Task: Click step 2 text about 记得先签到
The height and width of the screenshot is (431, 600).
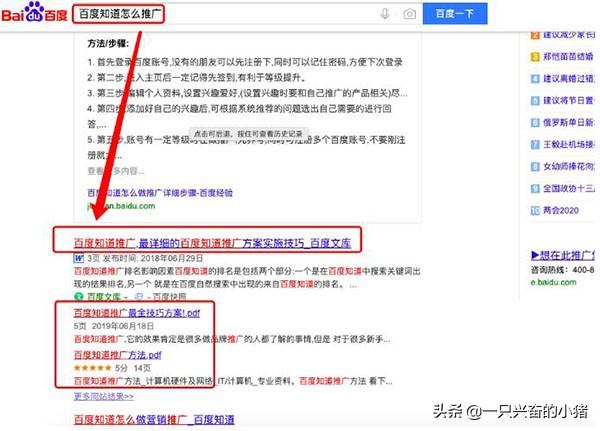Action: point(196,78)
